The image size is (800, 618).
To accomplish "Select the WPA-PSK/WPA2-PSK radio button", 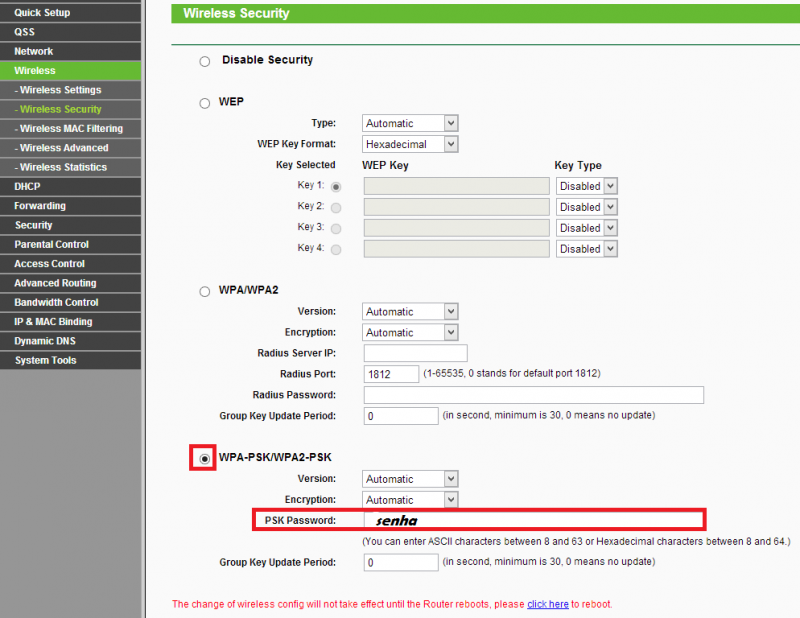I will 205,458.
